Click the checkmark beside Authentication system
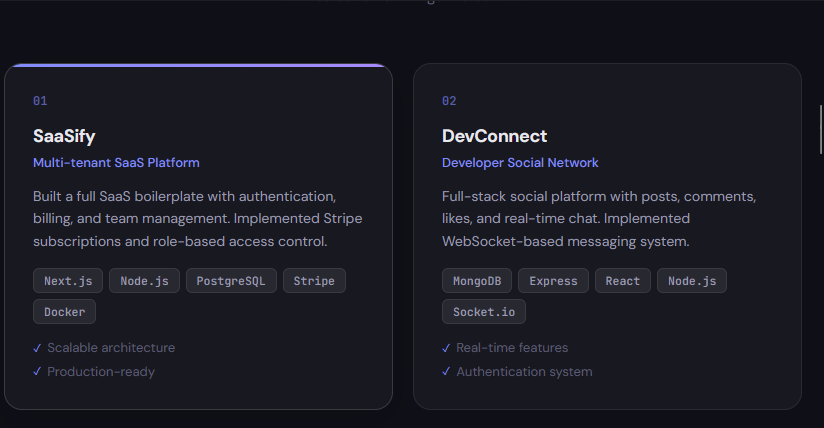This screenshot has height=428, width=824. coord(446,372)
